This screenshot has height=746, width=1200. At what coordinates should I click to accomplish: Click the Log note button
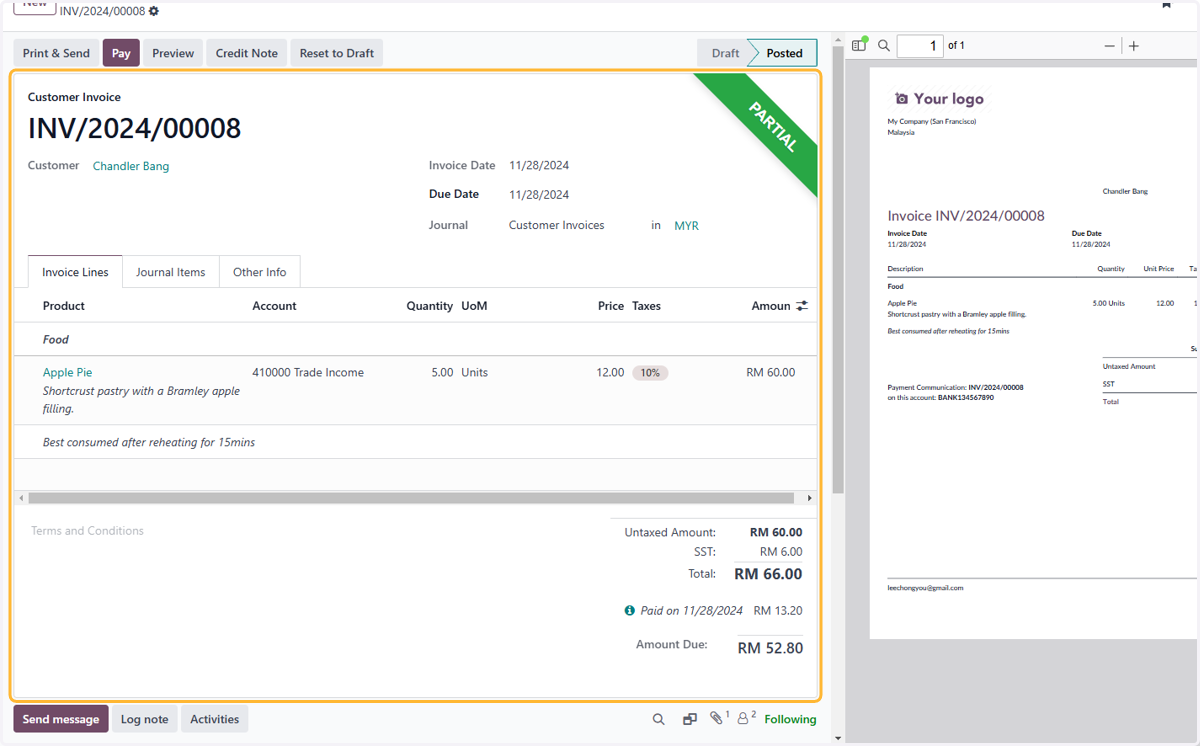145,719
